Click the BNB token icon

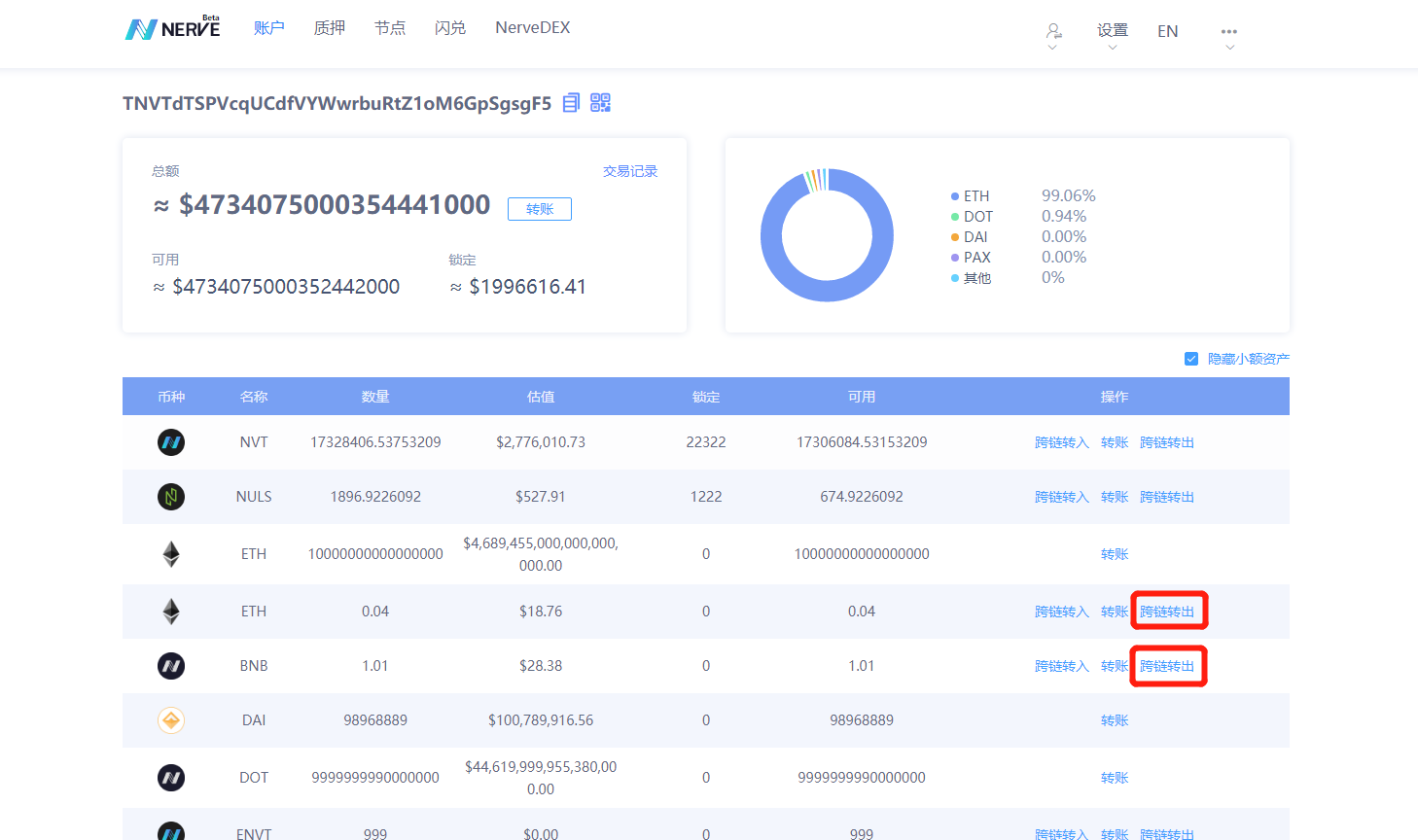(x=171, y=666)
